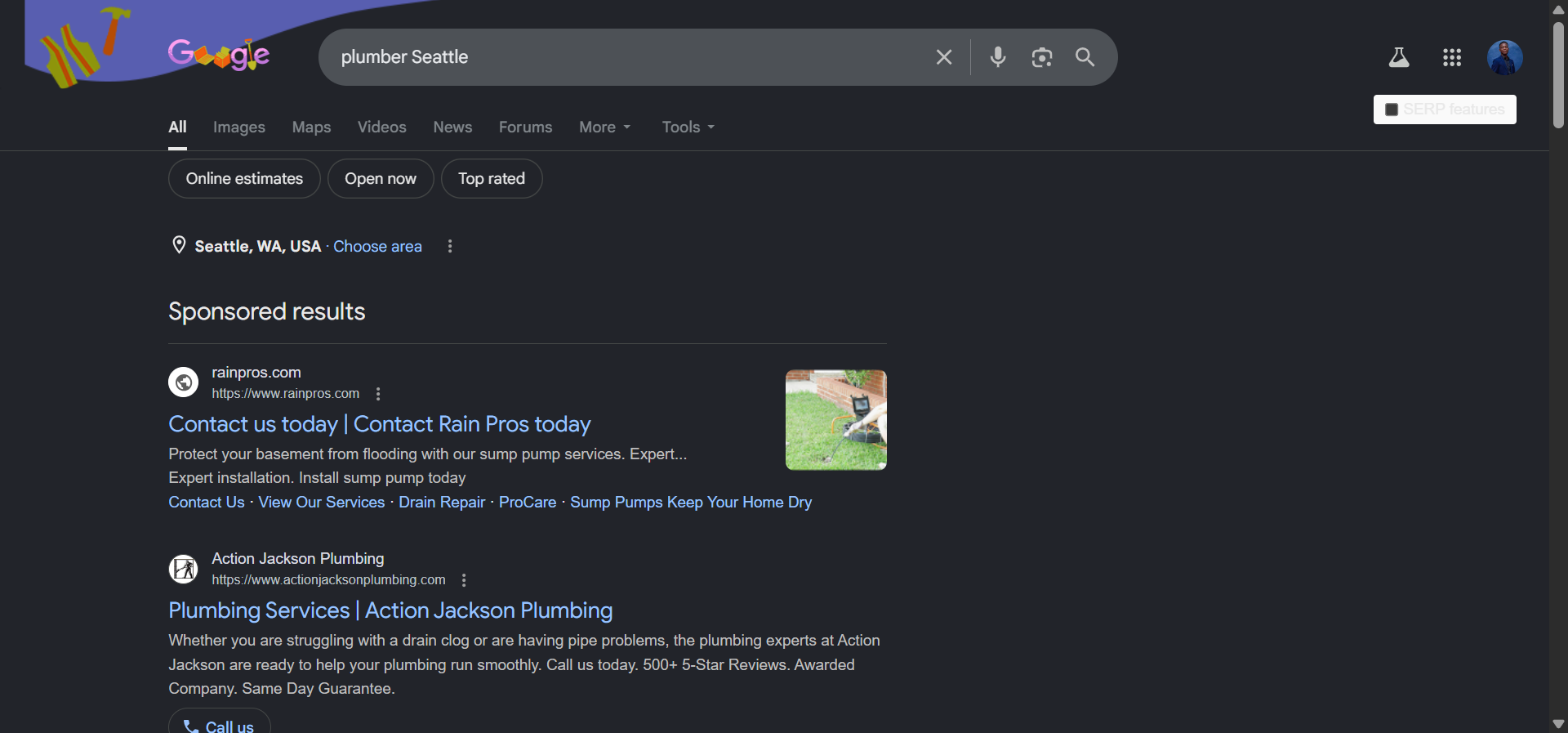Image resolution: width=1568 pixels, height=733 pixels.
Task: Click the page vertical scrollbar thumb
Action: pos(1558,75)
